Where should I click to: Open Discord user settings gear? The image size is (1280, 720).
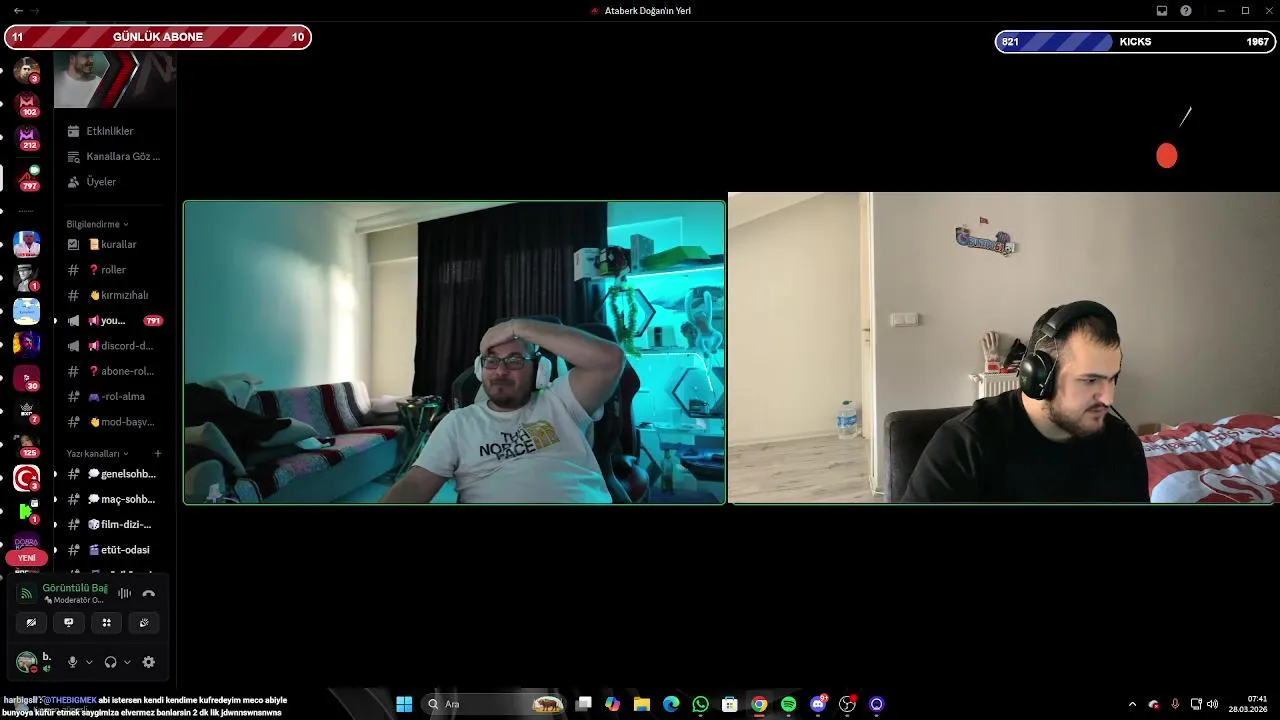pyautogui.click(x=149, y=662)
